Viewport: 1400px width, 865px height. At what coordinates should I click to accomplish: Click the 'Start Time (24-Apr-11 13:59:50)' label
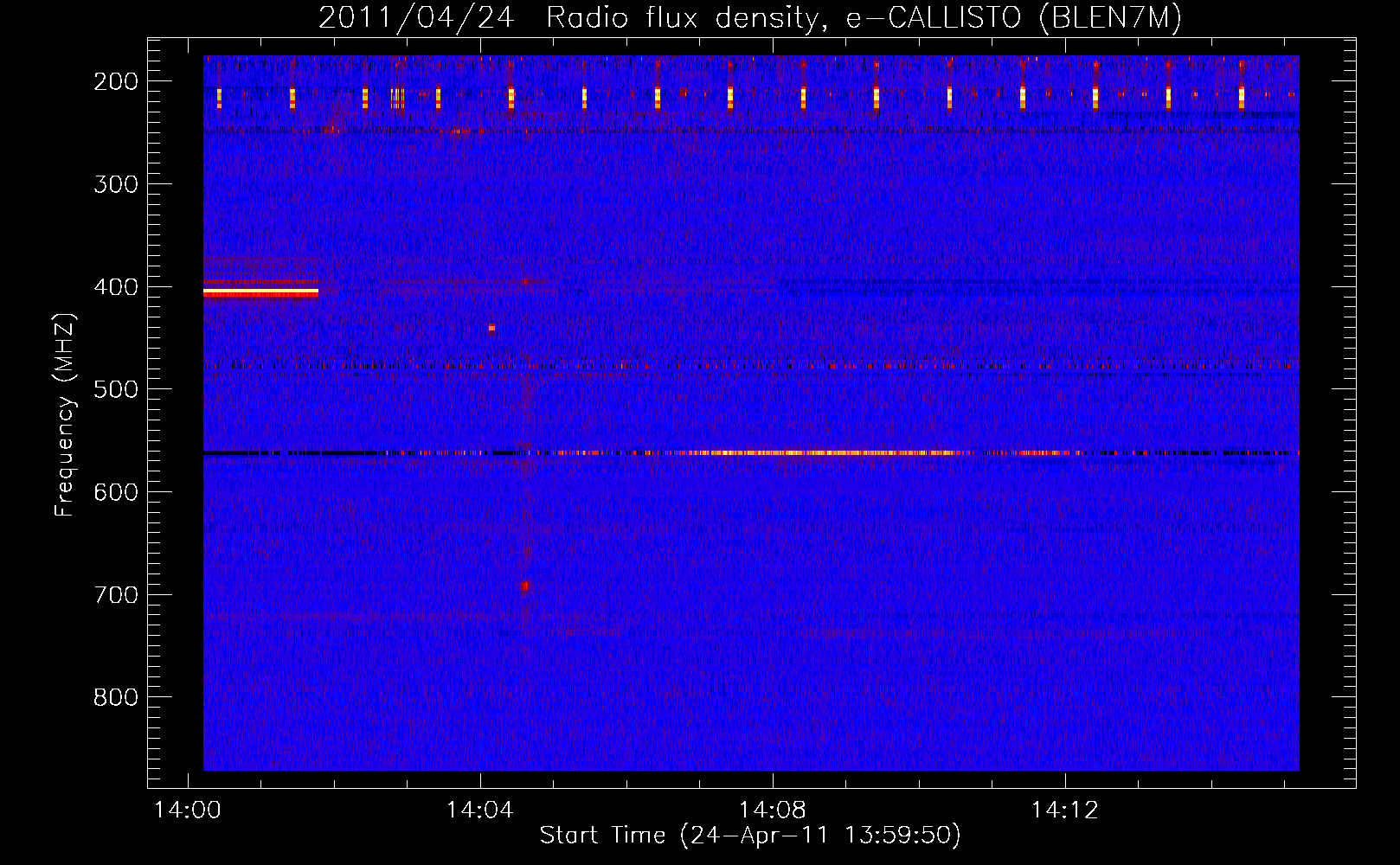[x=750, y=836]
